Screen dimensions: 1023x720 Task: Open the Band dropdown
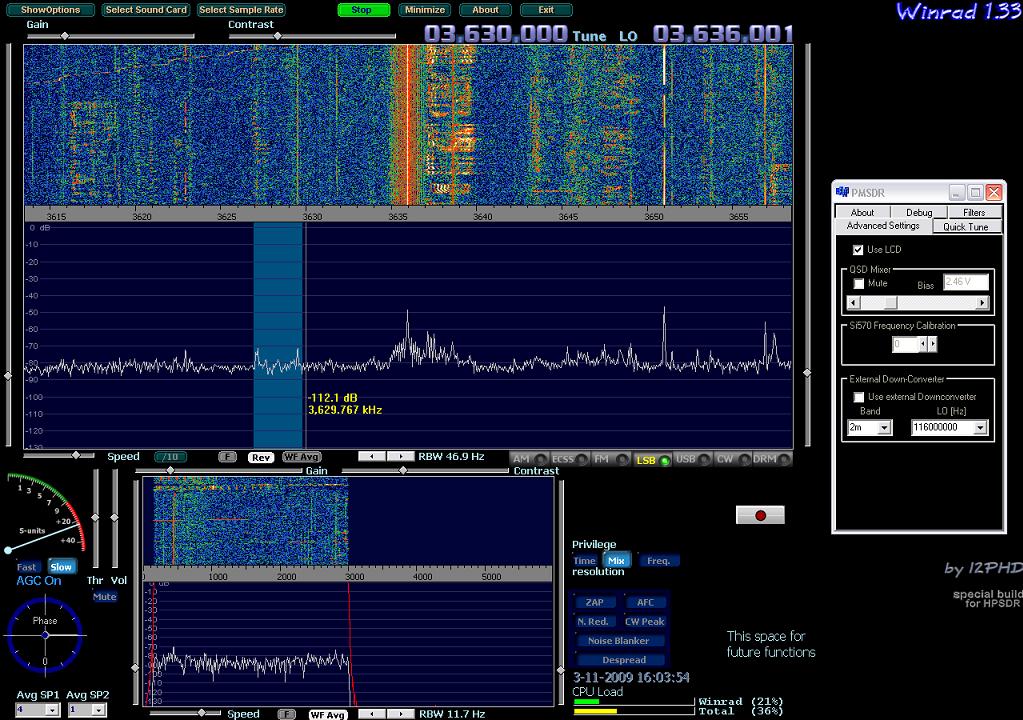(884, 428)
